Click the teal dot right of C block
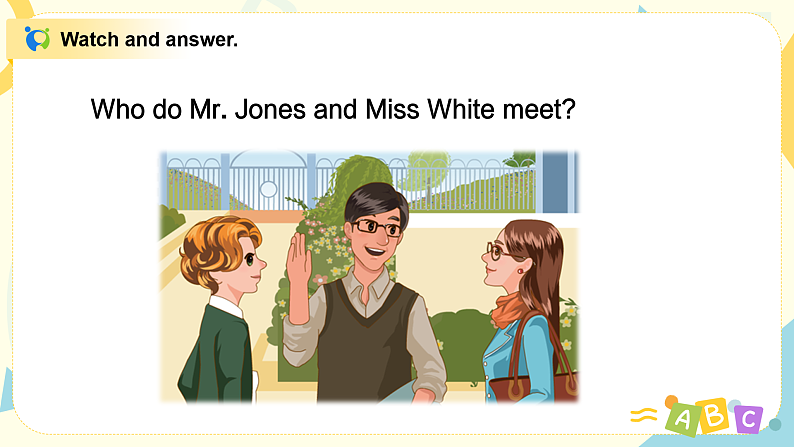Viewport: 794px width, 447px height. (775, 424)
